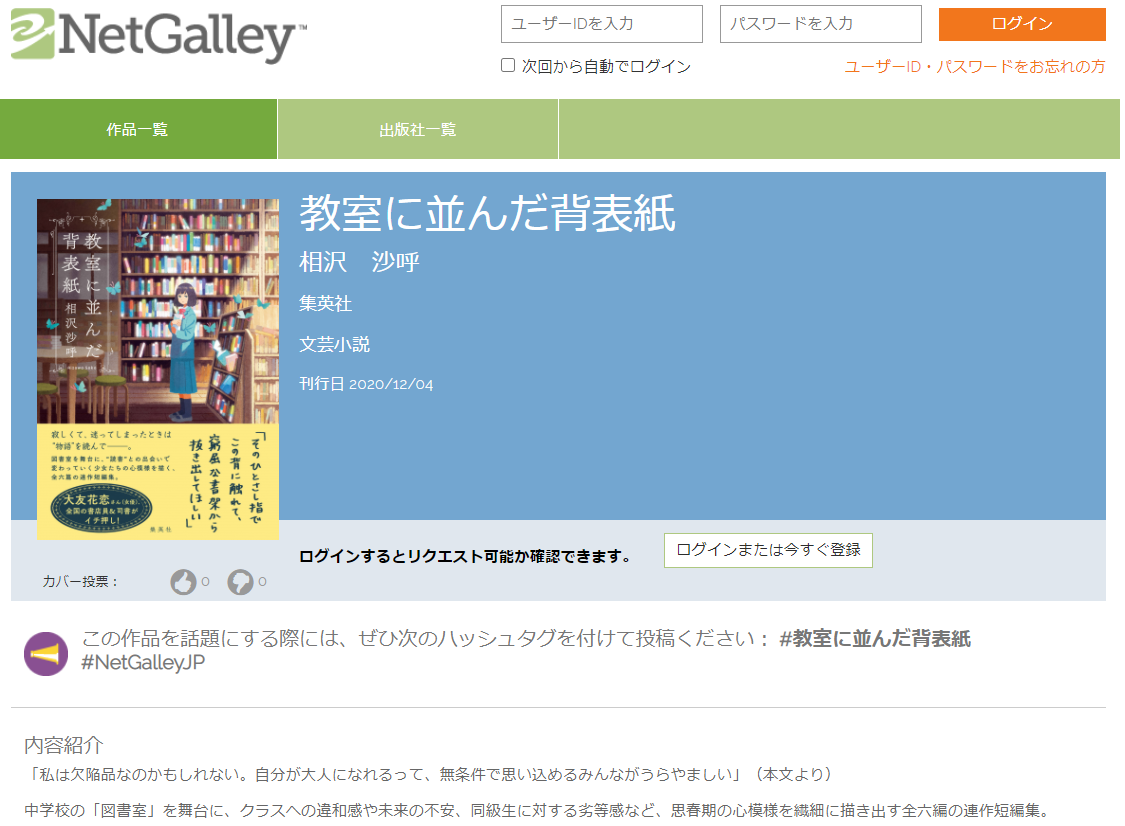Click ログインまたは今すぐ登録 button
Screen dimensions: 1125x826
(768, 550)
